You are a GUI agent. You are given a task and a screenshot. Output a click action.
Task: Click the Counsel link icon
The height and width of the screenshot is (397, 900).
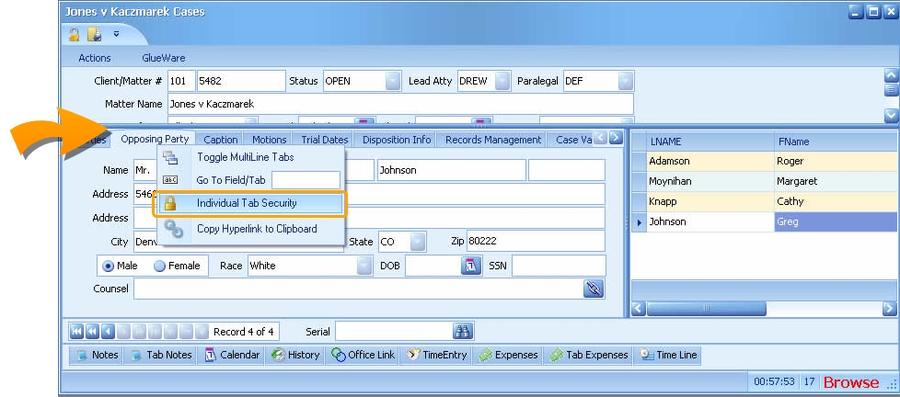pyautogui.click(x=593, y=289)
